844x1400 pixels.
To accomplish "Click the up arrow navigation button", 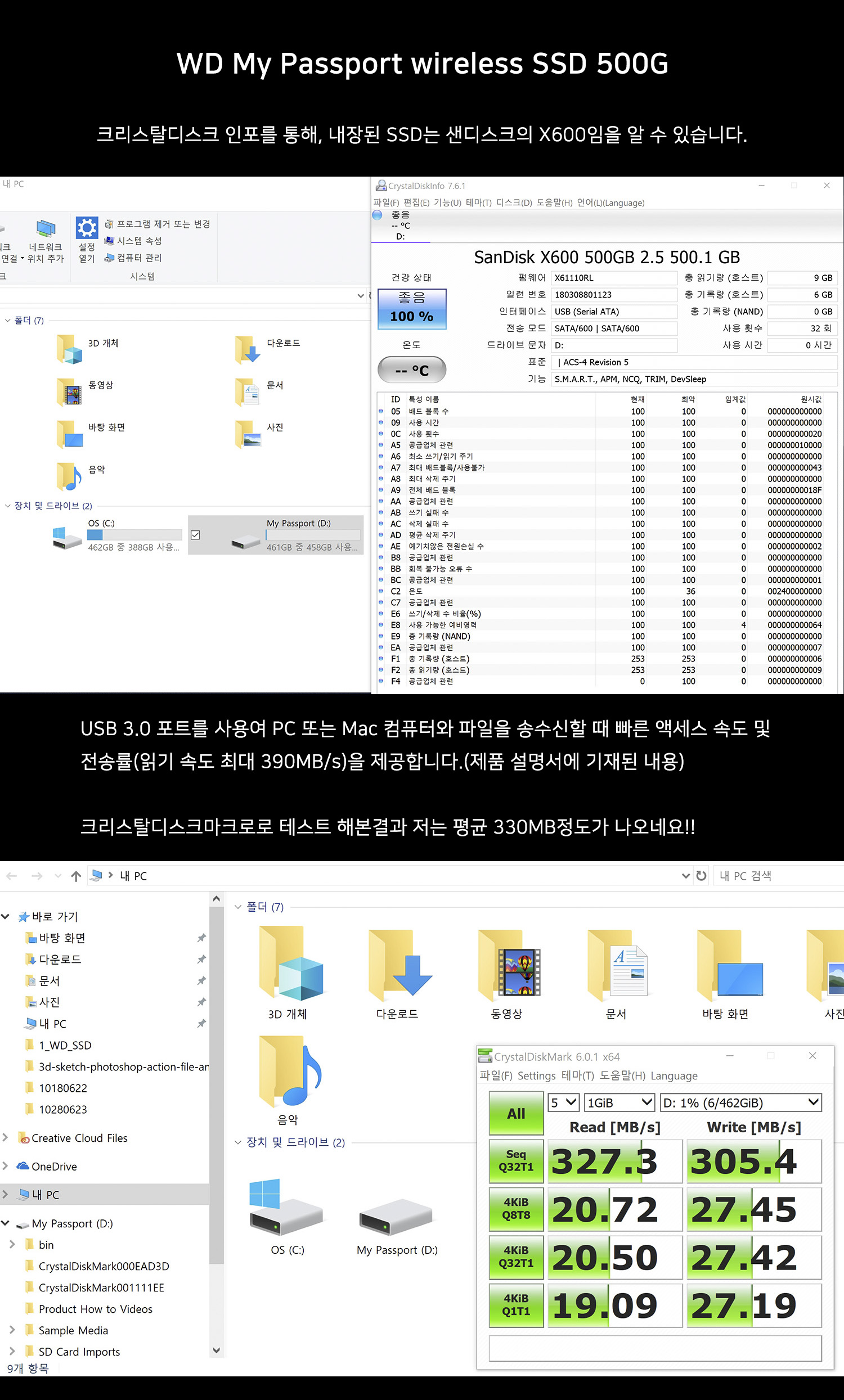I will coord(76,876).
